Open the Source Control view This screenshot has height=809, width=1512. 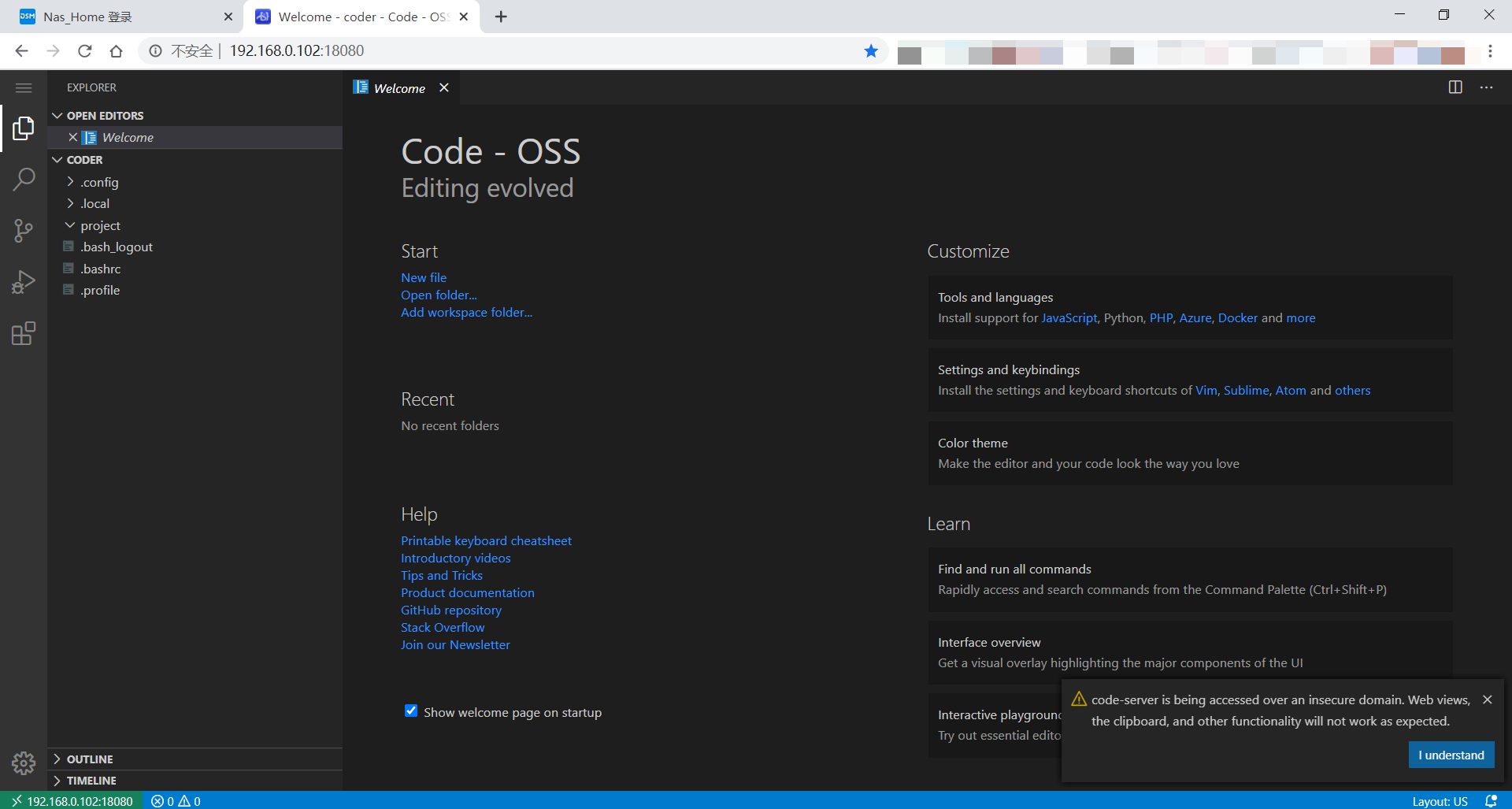[24, 231]
